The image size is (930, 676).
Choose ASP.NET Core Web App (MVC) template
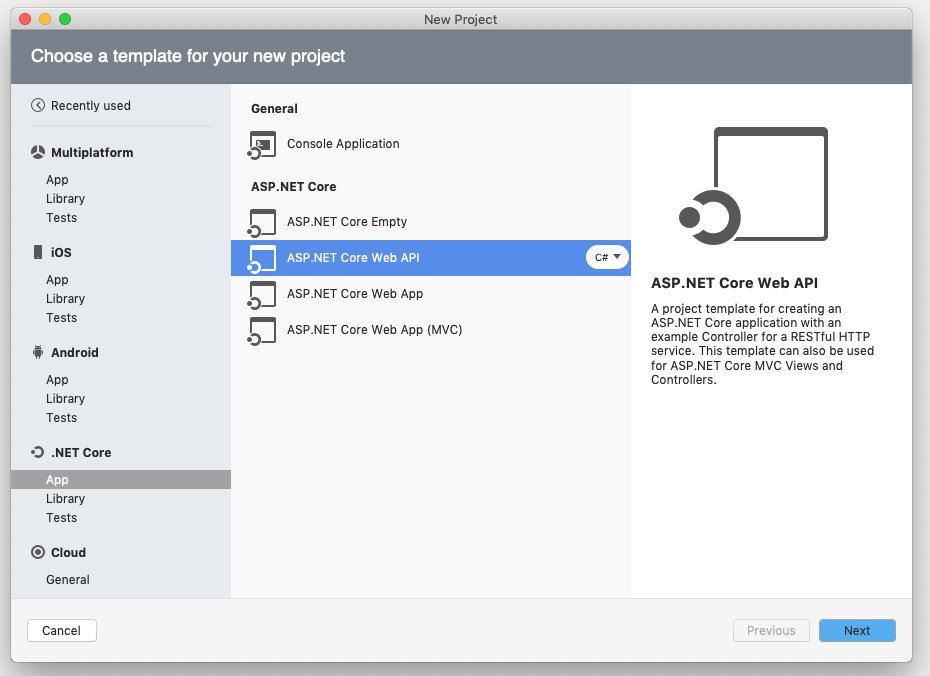tap(431, 330)
